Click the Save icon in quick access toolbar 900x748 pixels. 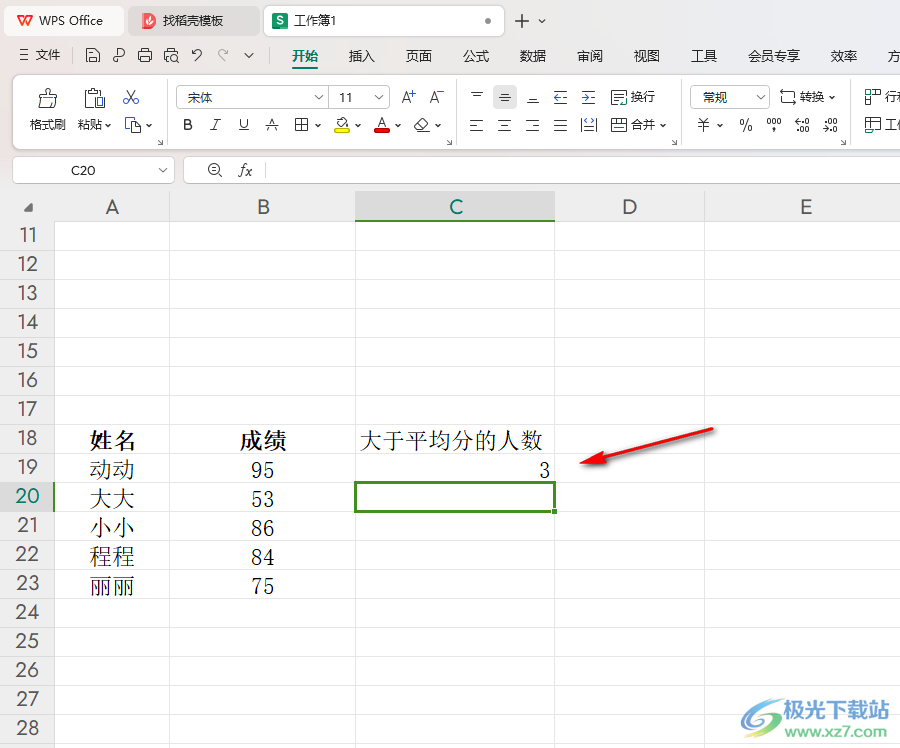tap(92, 55)
